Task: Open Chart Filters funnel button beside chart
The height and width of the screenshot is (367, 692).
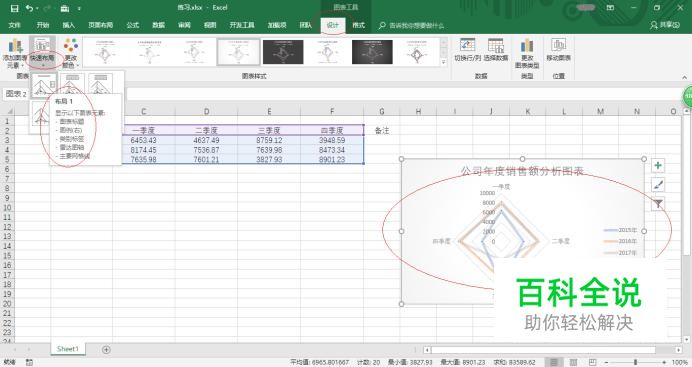Action: coord(658,204)
